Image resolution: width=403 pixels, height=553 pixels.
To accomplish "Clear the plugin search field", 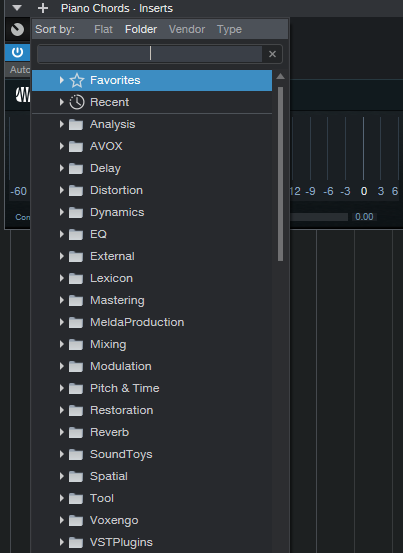I will [272, 54].
